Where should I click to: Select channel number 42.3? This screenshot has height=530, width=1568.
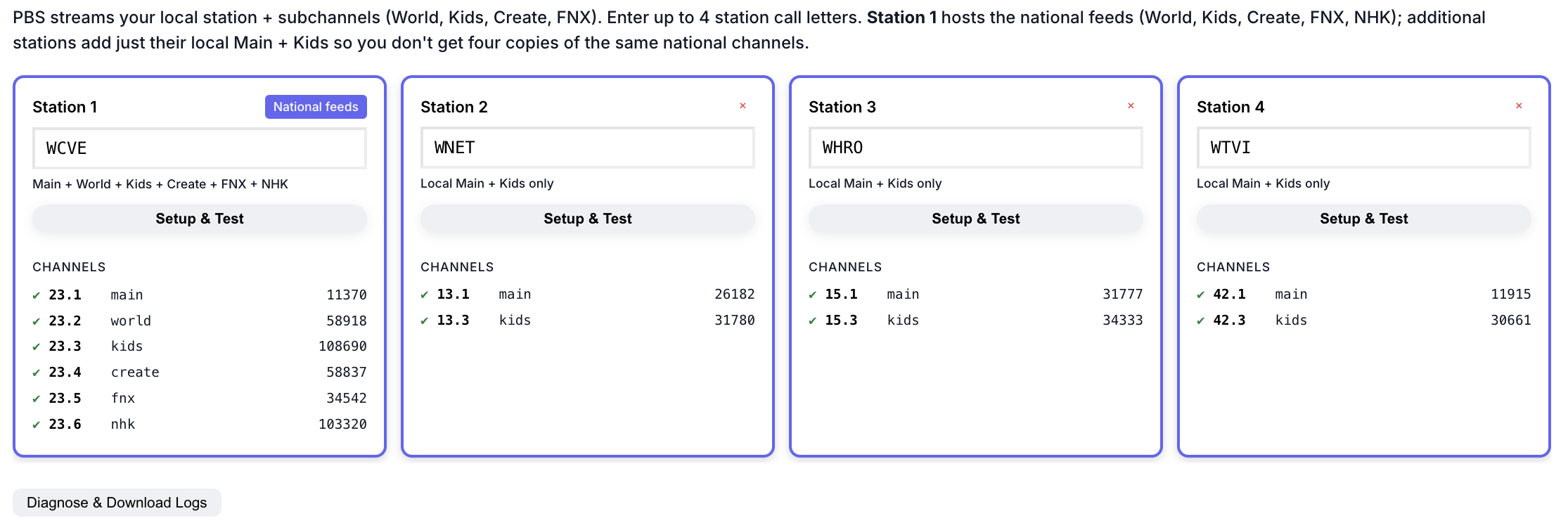pyautogui.click(x=1230, y=321)
